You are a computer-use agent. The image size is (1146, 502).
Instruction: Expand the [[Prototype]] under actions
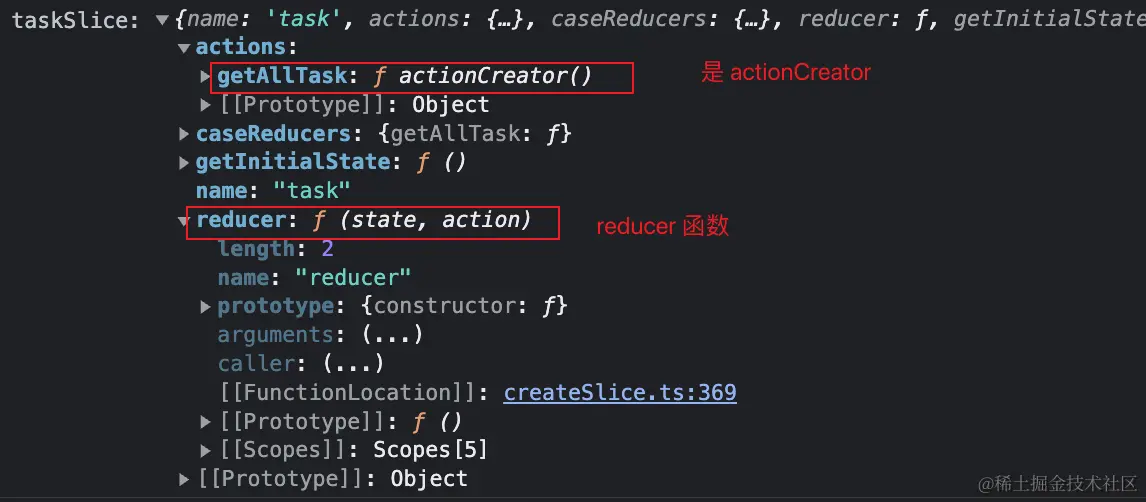(x=206, y=105)
